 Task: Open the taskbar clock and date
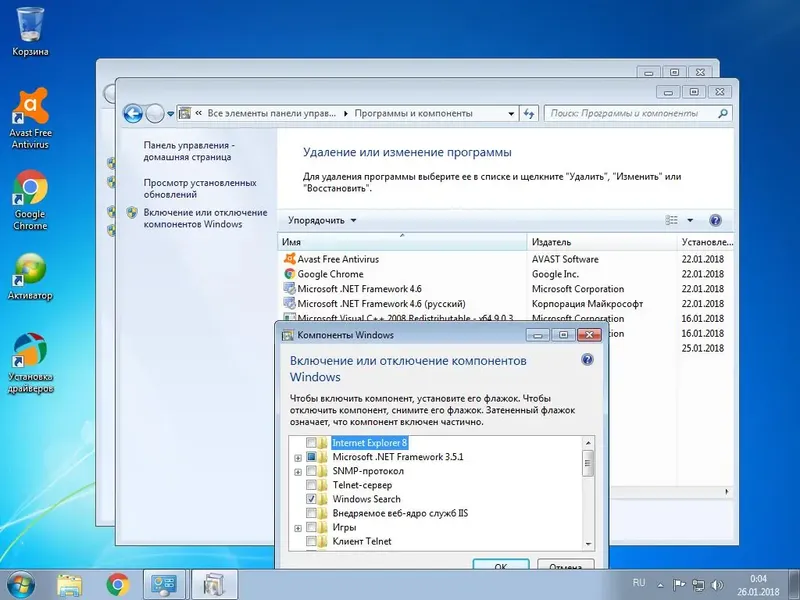pyautogui.click(x=758, y=585)
